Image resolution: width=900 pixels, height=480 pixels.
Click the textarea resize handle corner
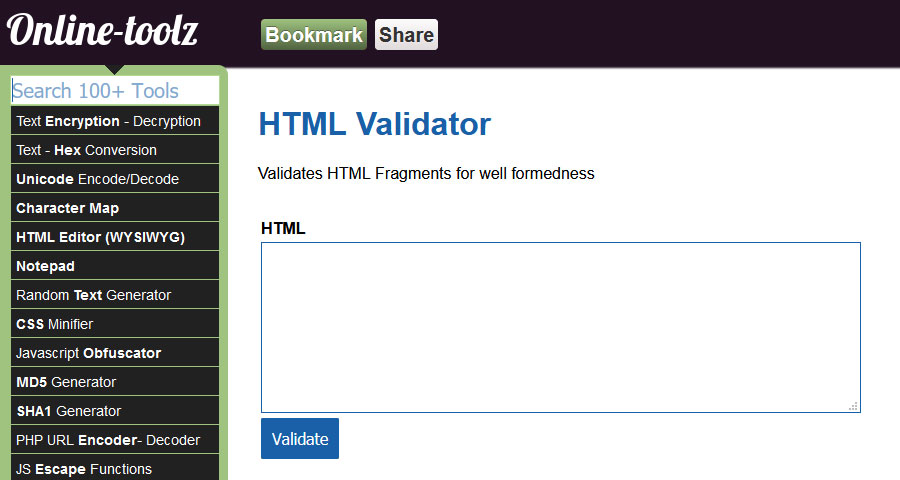point(854,406)
